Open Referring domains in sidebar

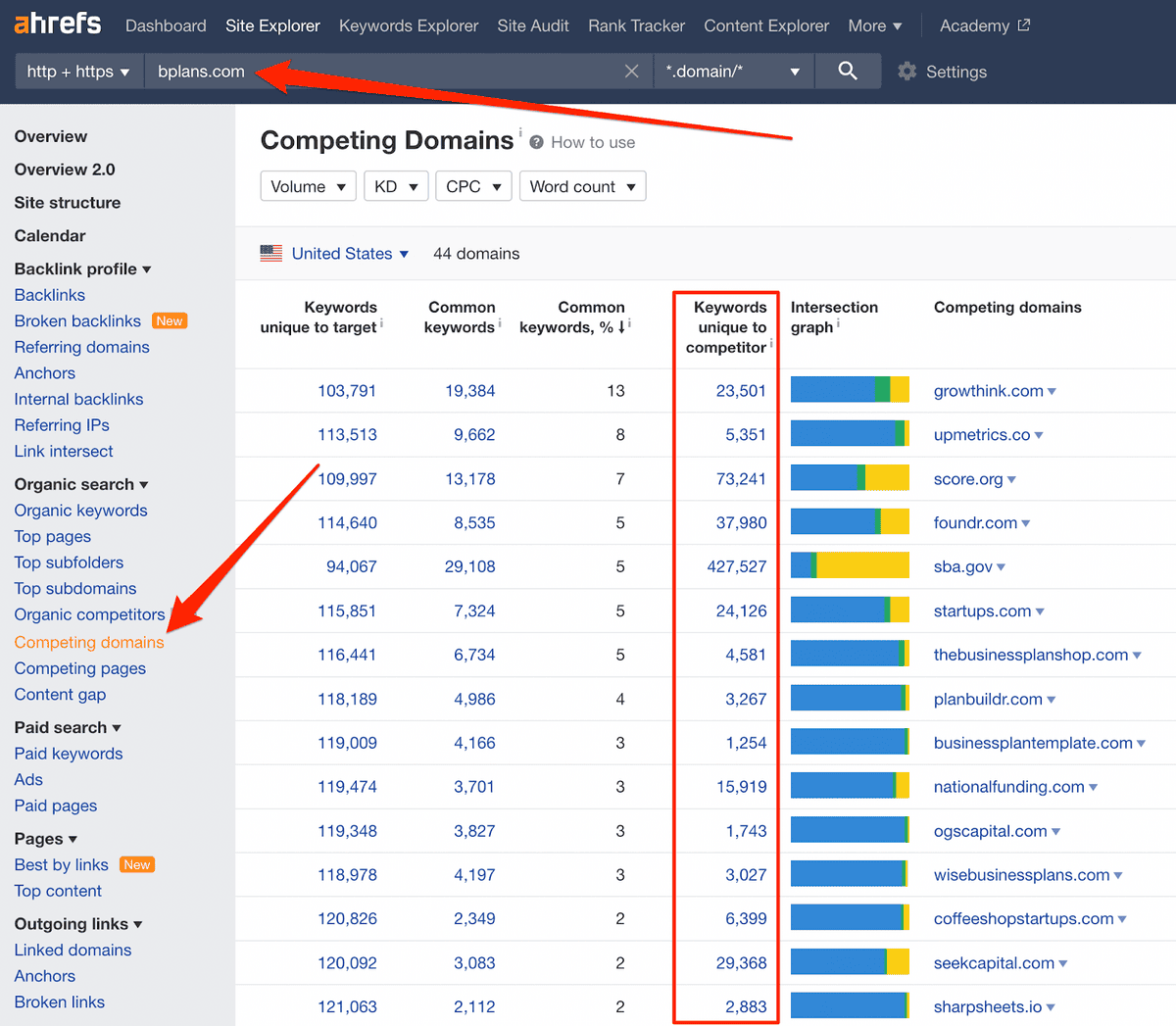(x=82, y=347)
